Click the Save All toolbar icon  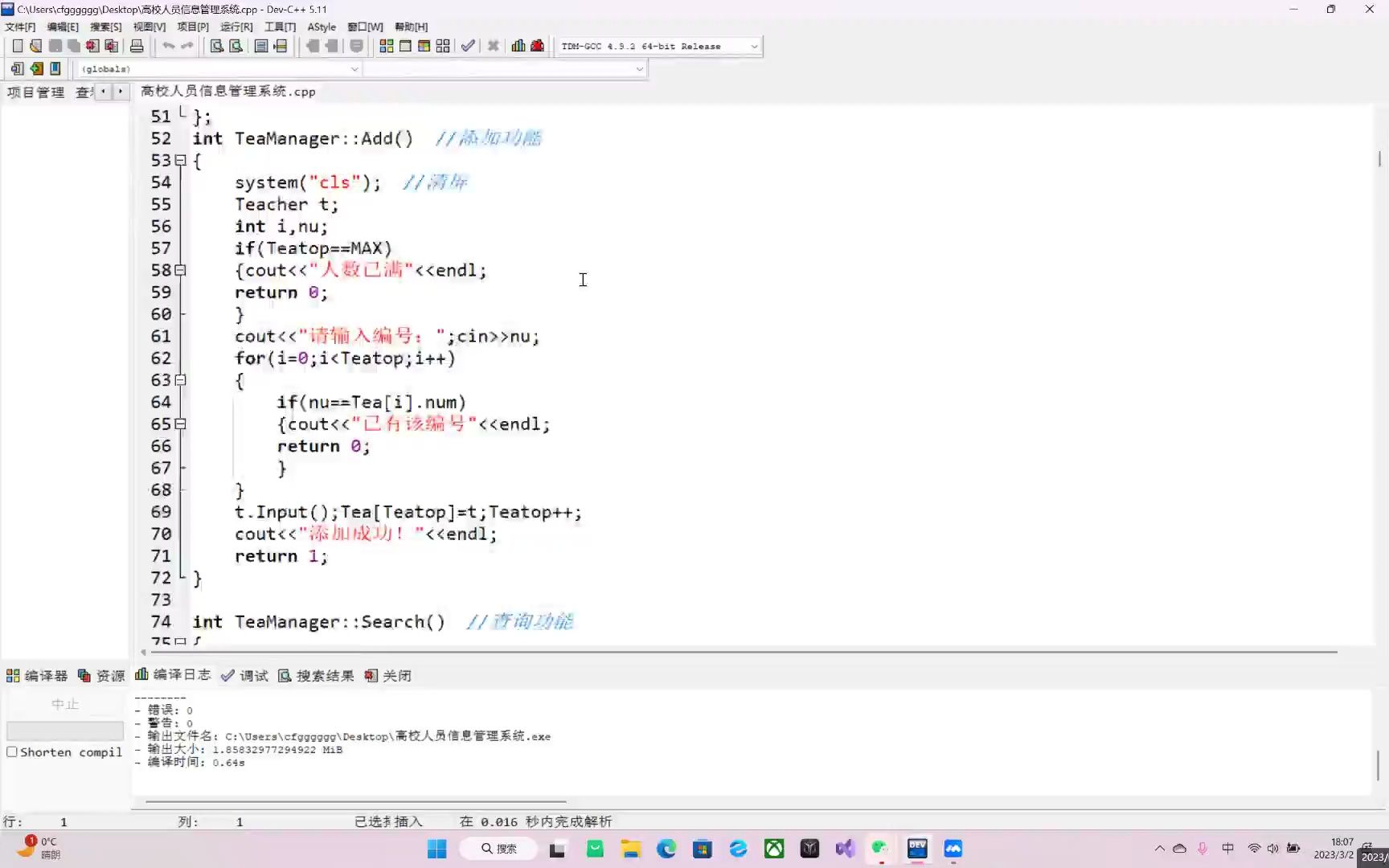[74, 46]
